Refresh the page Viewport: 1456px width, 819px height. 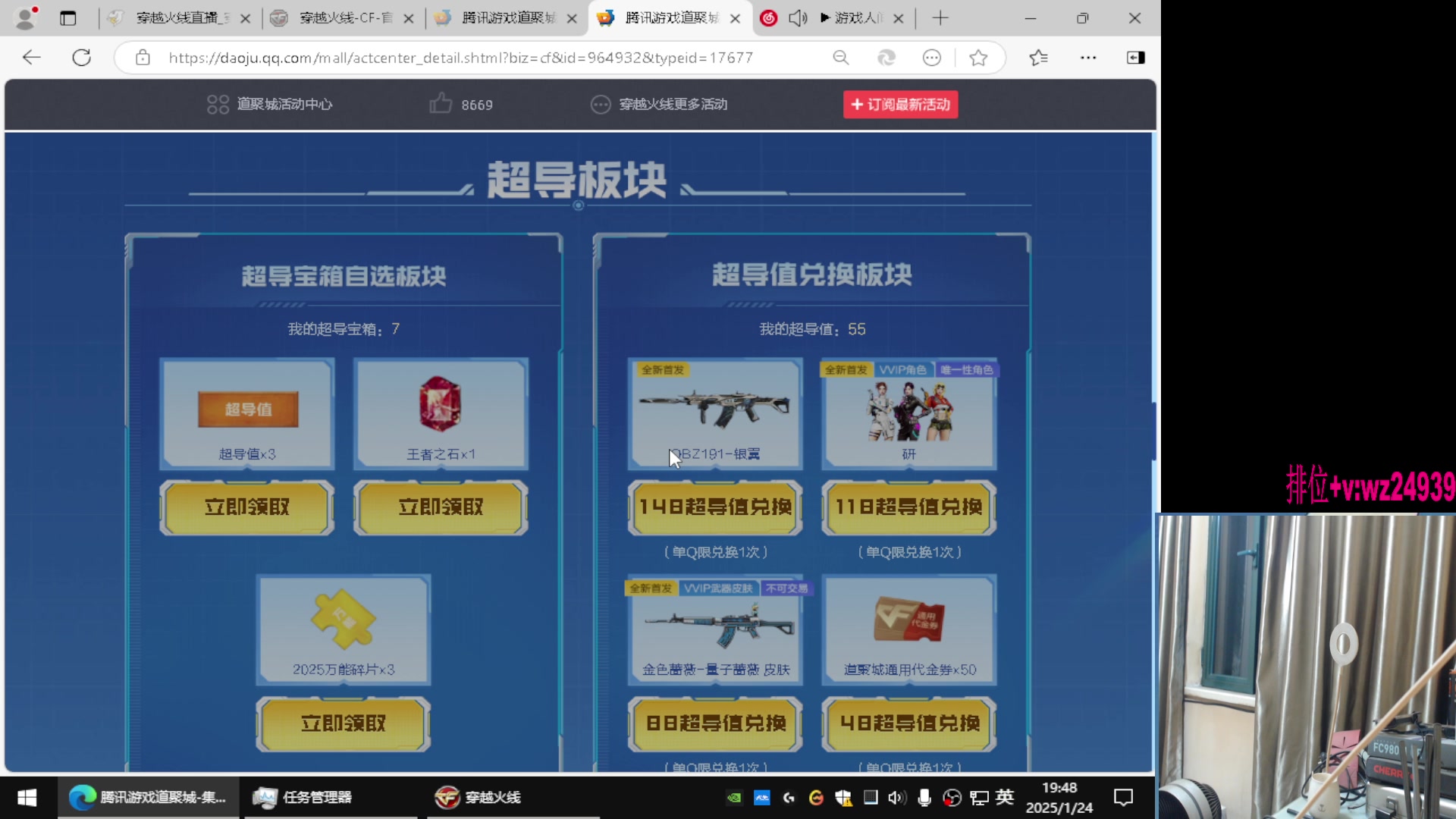pyautogui.click(x=82, y=58)
